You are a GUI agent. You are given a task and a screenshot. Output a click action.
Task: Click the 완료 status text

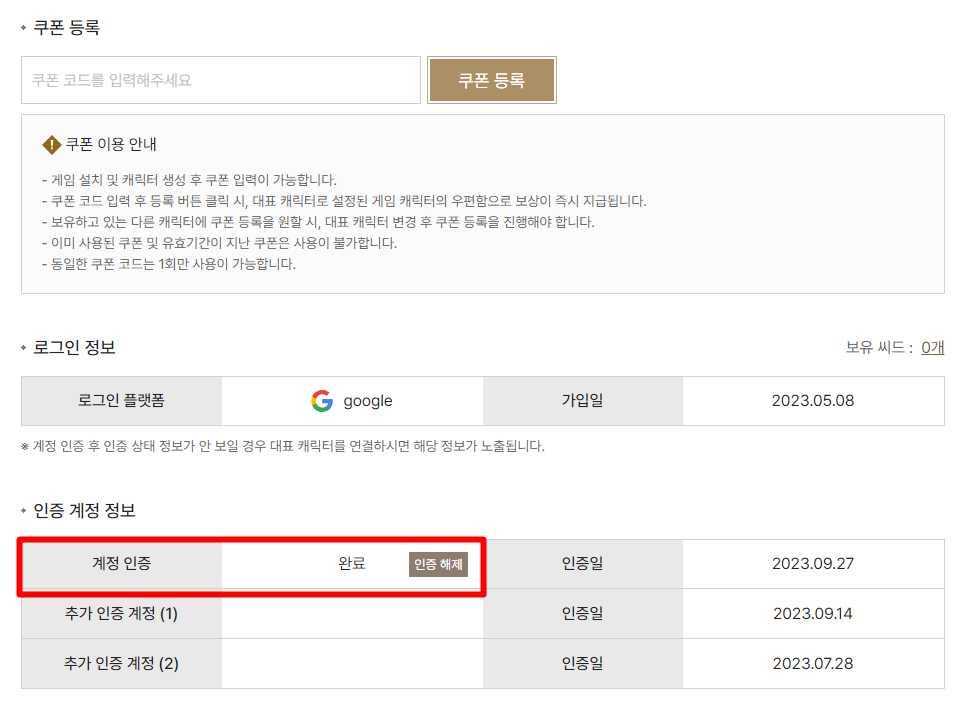point(352,564)
